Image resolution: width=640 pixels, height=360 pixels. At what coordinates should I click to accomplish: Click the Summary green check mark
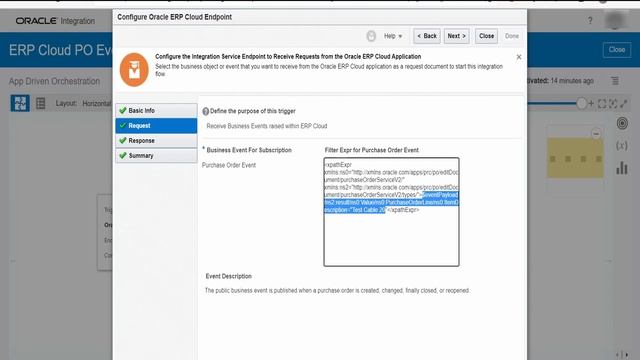coord(122,155)
